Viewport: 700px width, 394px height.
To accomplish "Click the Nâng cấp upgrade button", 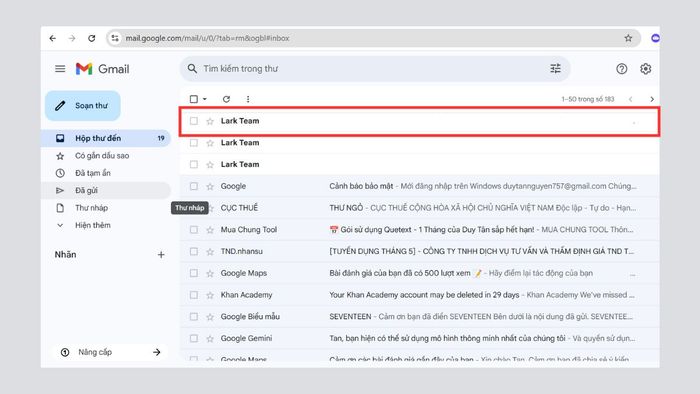I will pyautogui.click(x=110, y=352).
